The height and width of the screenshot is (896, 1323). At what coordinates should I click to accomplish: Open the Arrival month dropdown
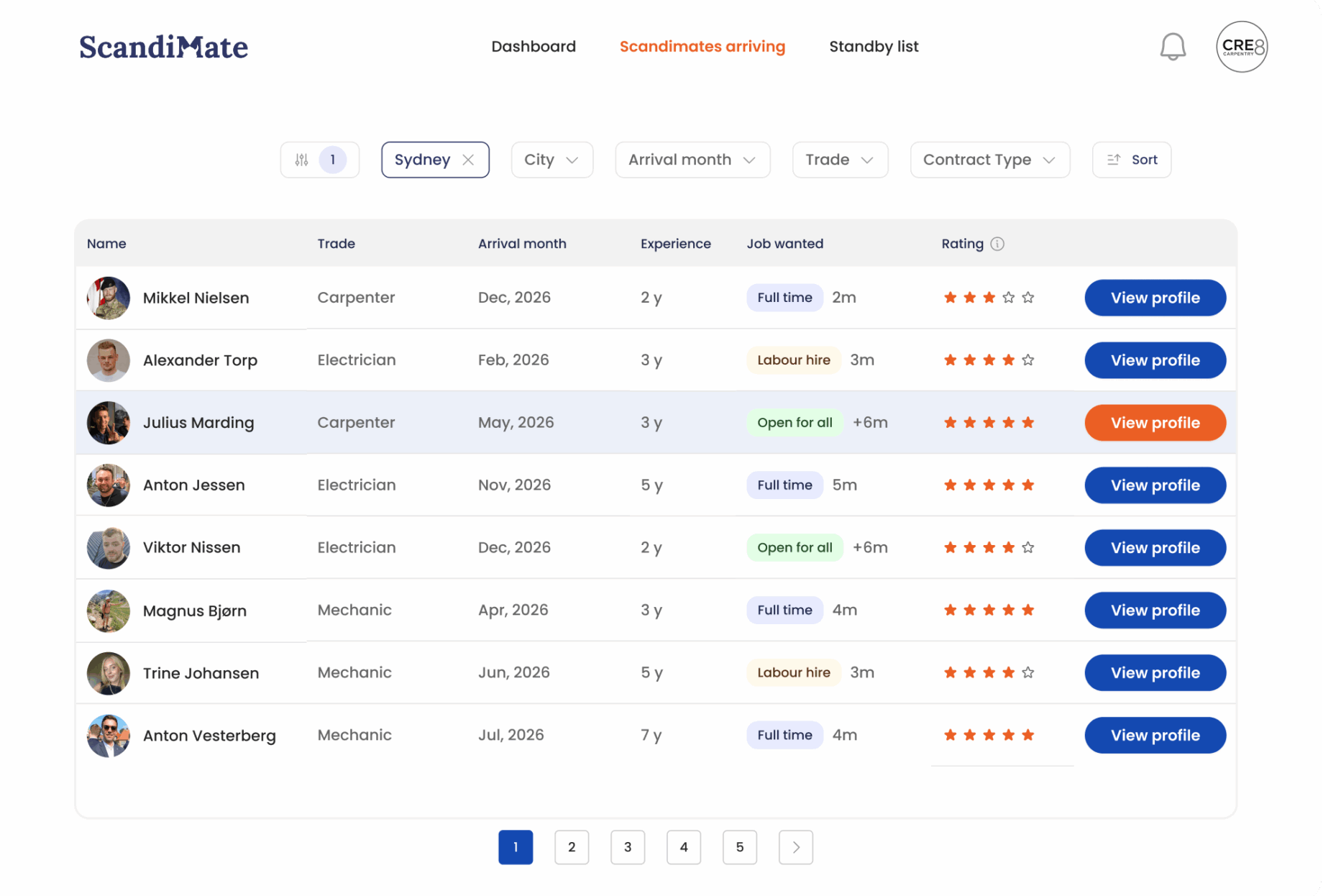[x=692, y=160]
